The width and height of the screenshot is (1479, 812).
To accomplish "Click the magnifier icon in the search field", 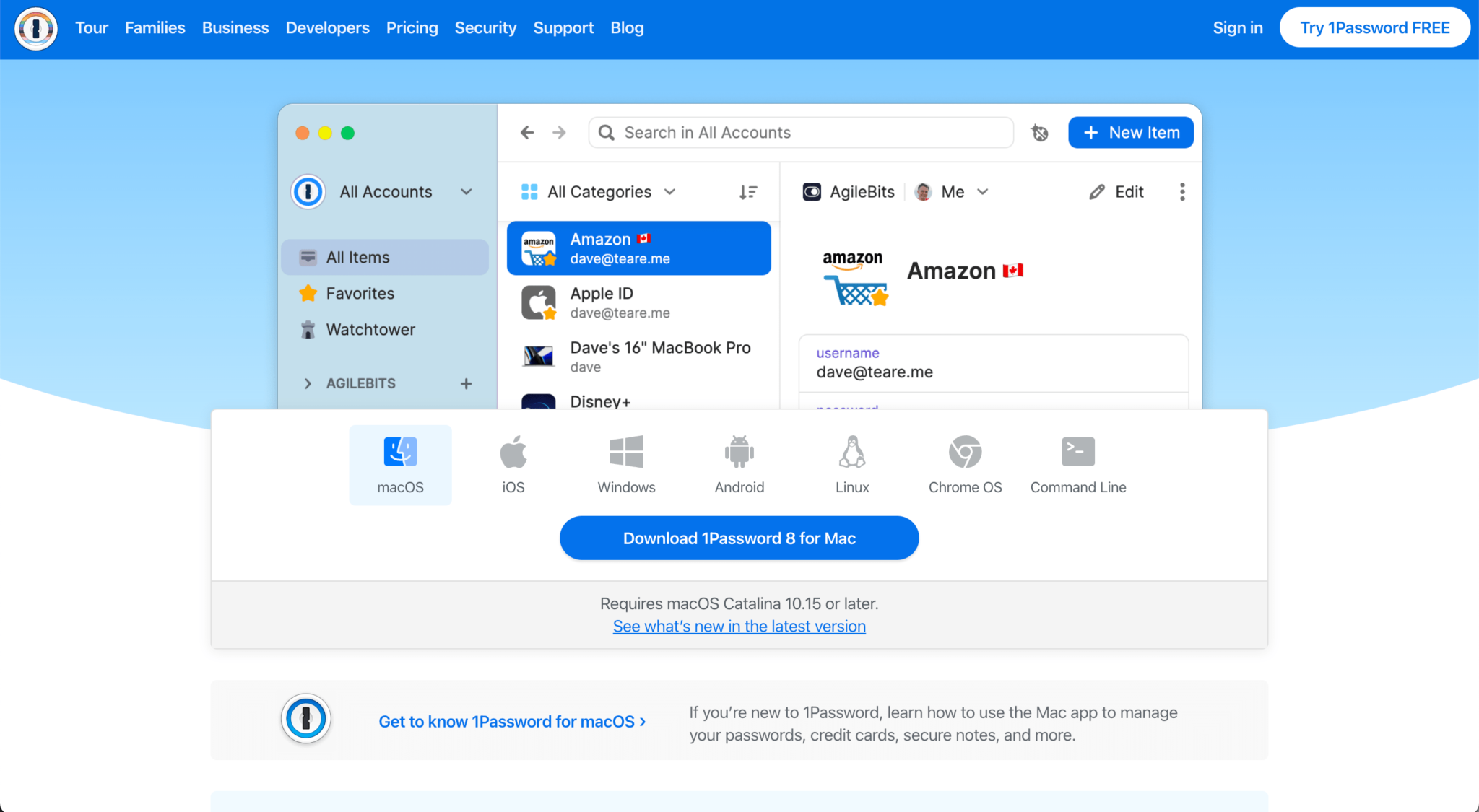I will (607, 133).
